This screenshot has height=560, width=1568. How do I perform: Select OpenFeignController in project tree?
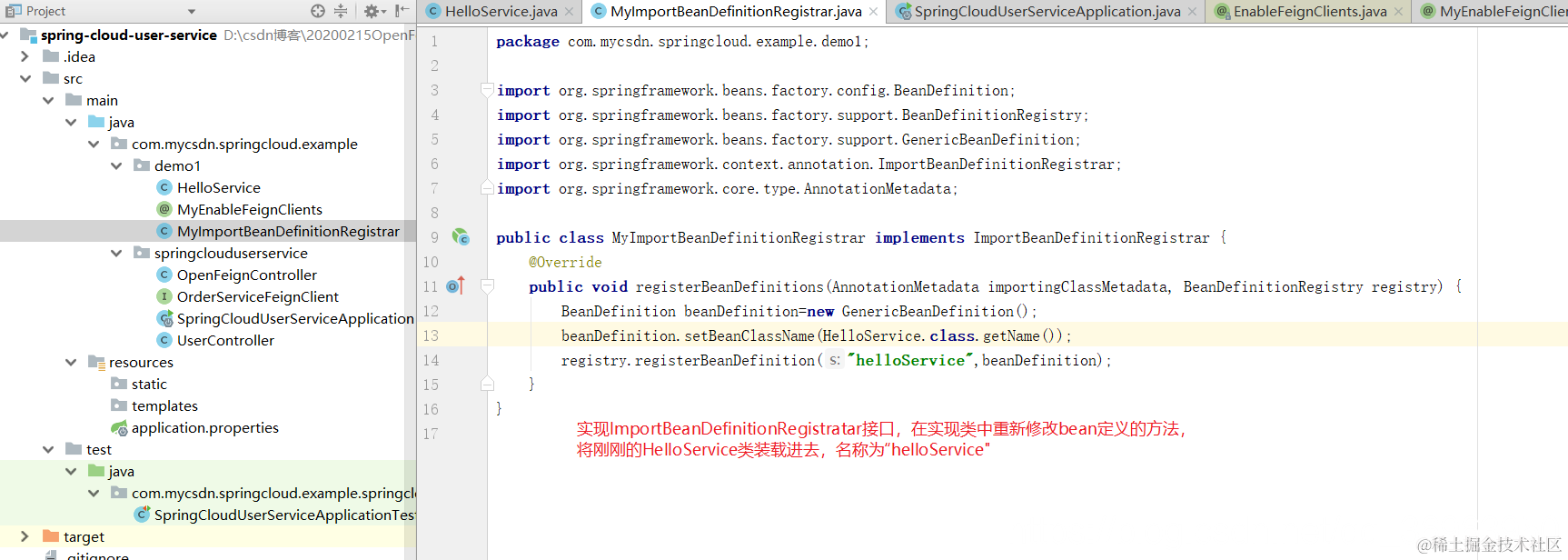coord(247,275)
